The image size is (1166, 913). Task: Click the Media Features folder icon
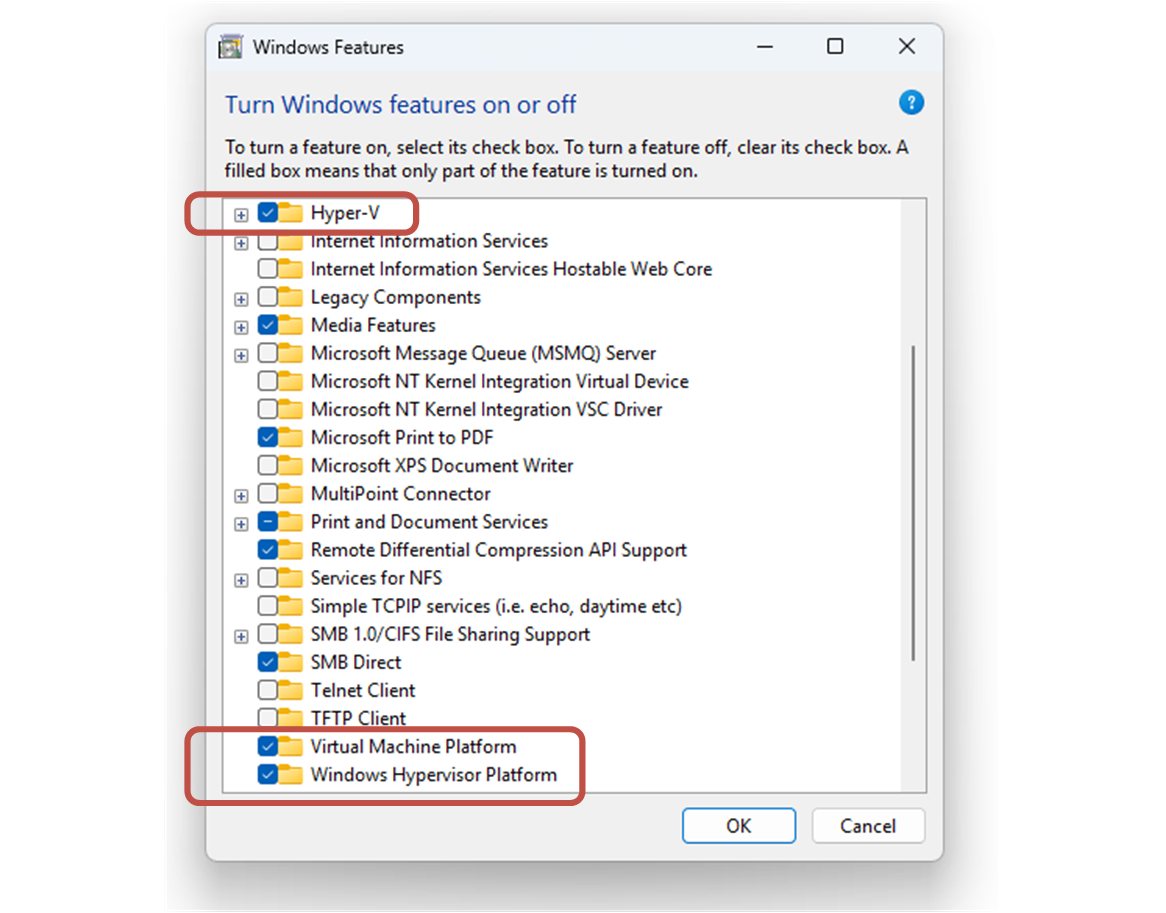pyautogui.click(x=291, y=326)
